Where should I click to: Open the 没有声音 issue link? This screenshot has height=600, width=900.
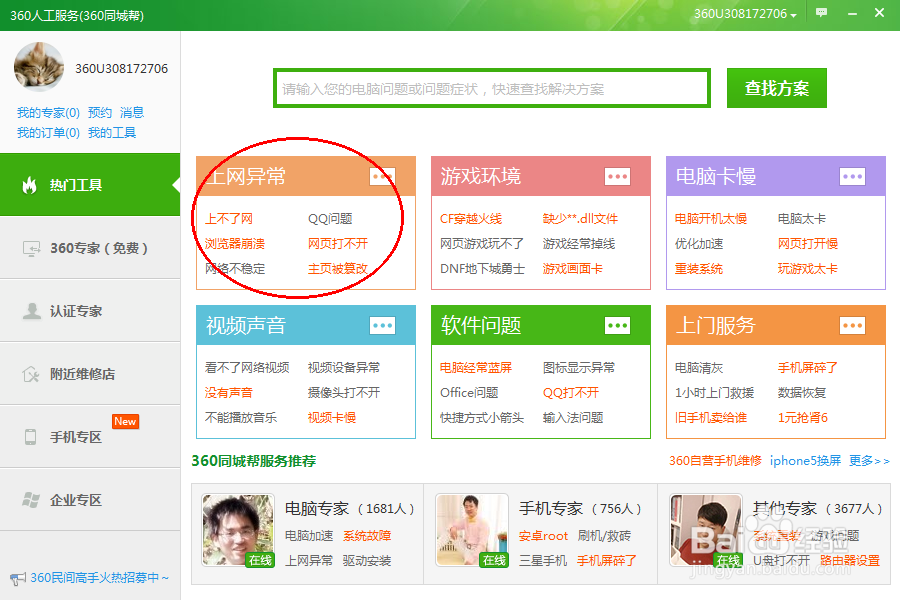[x=229, y=393]
